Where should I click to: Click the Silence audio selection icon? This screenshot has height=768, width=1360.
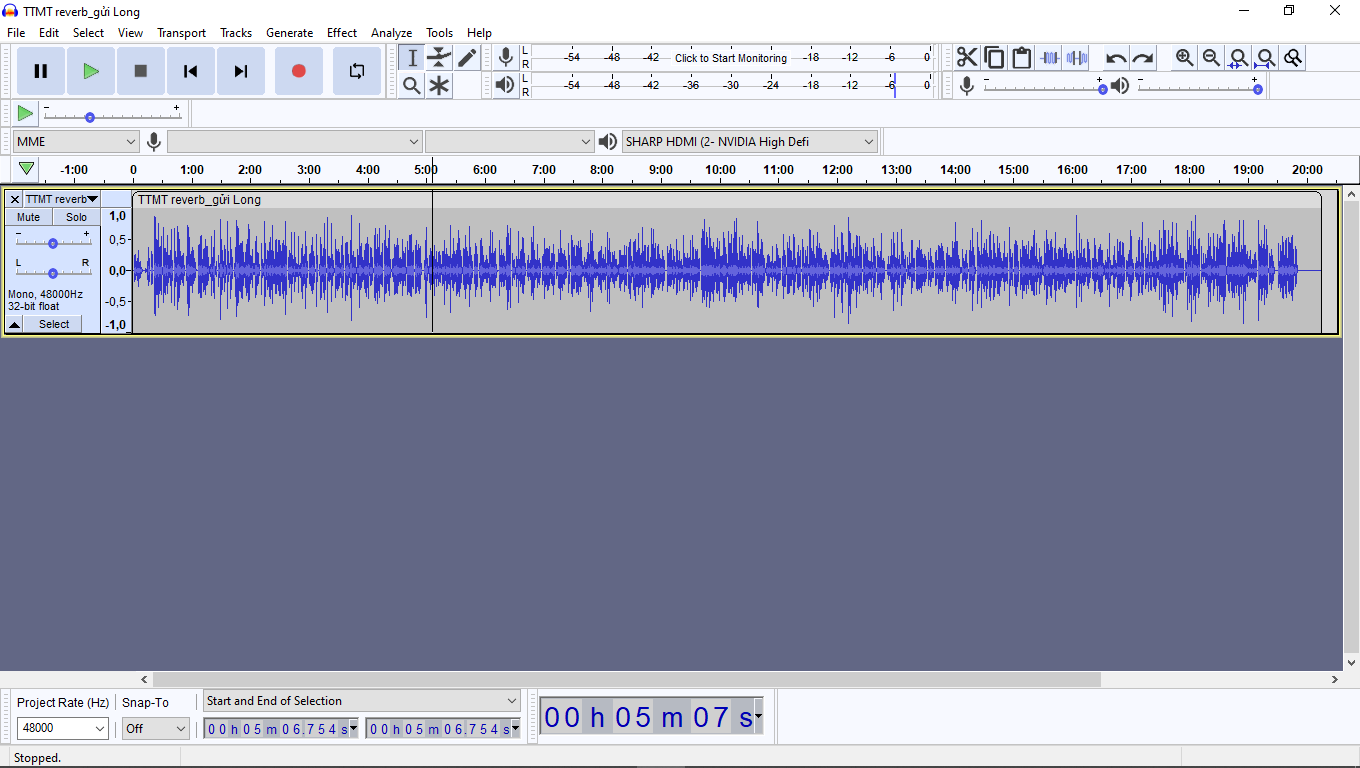(1076, 58)
